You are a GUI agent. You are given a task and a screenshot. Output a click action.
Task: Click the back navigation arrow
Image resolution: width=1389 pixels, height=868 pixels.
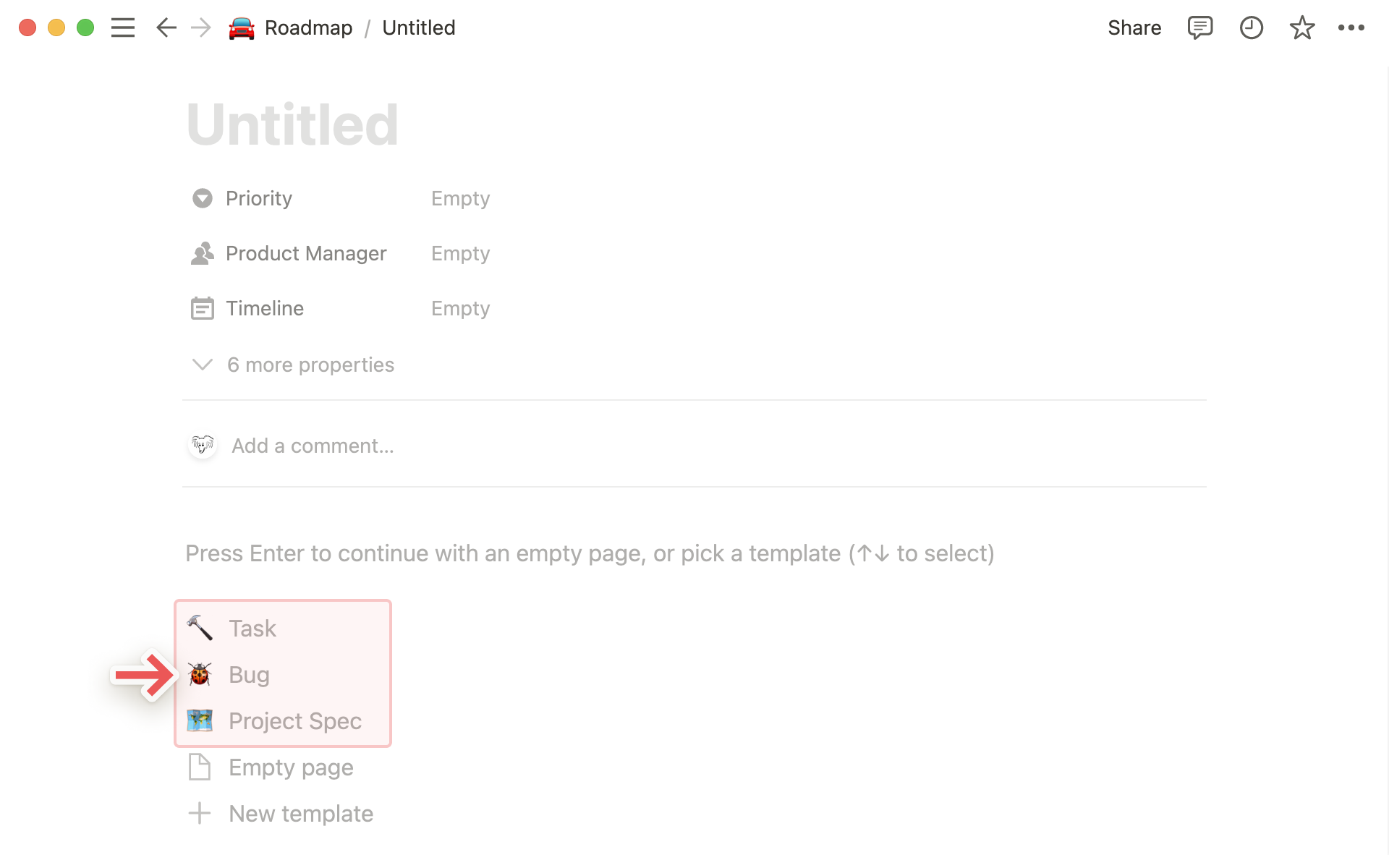[x=165, y=27]
